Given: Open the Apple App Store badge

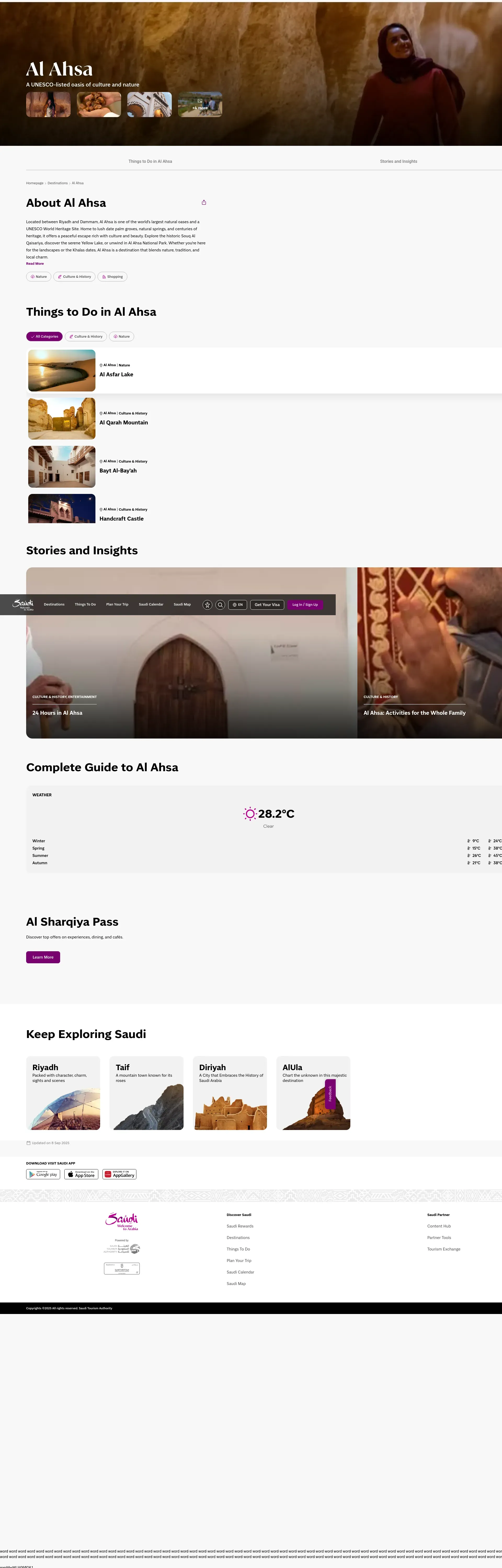Looking at the screenshot, I should coord(82,1174).
